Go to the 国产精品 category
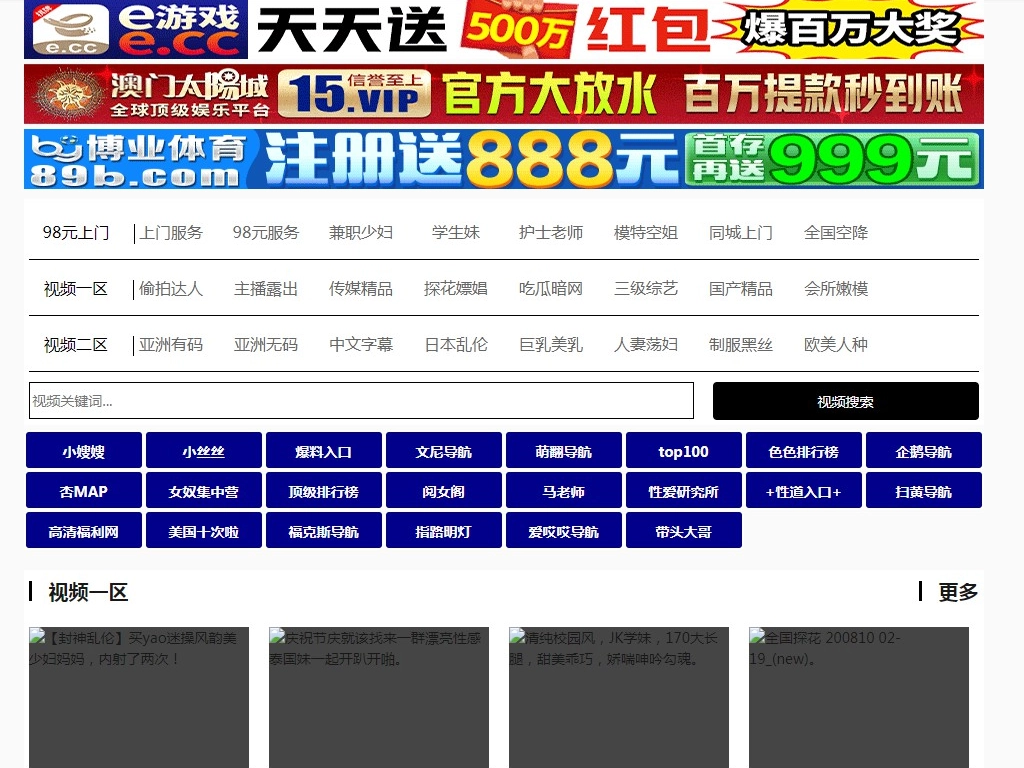This screenshot has height=768, width=1024. pyautogui.click(x=740, y=289)
